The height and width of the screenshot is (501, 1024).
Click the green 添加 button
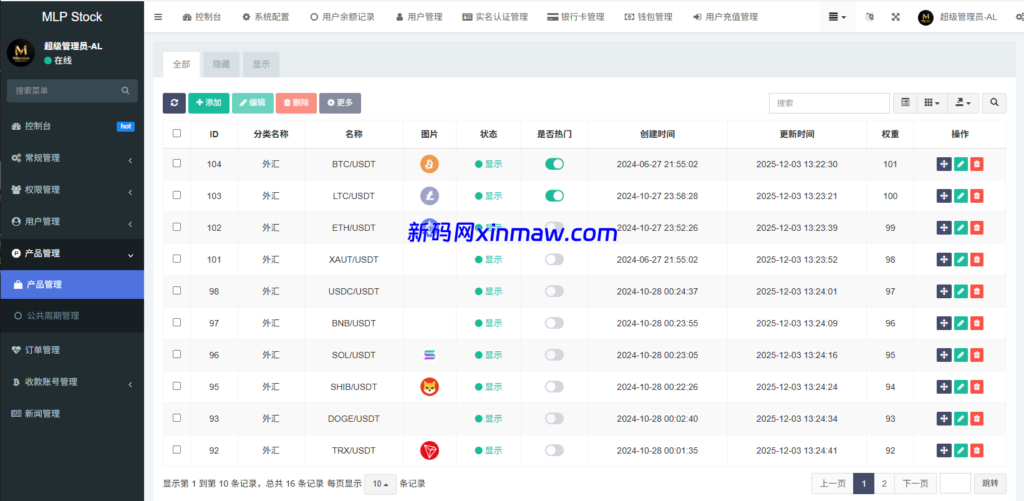(209, 103)
